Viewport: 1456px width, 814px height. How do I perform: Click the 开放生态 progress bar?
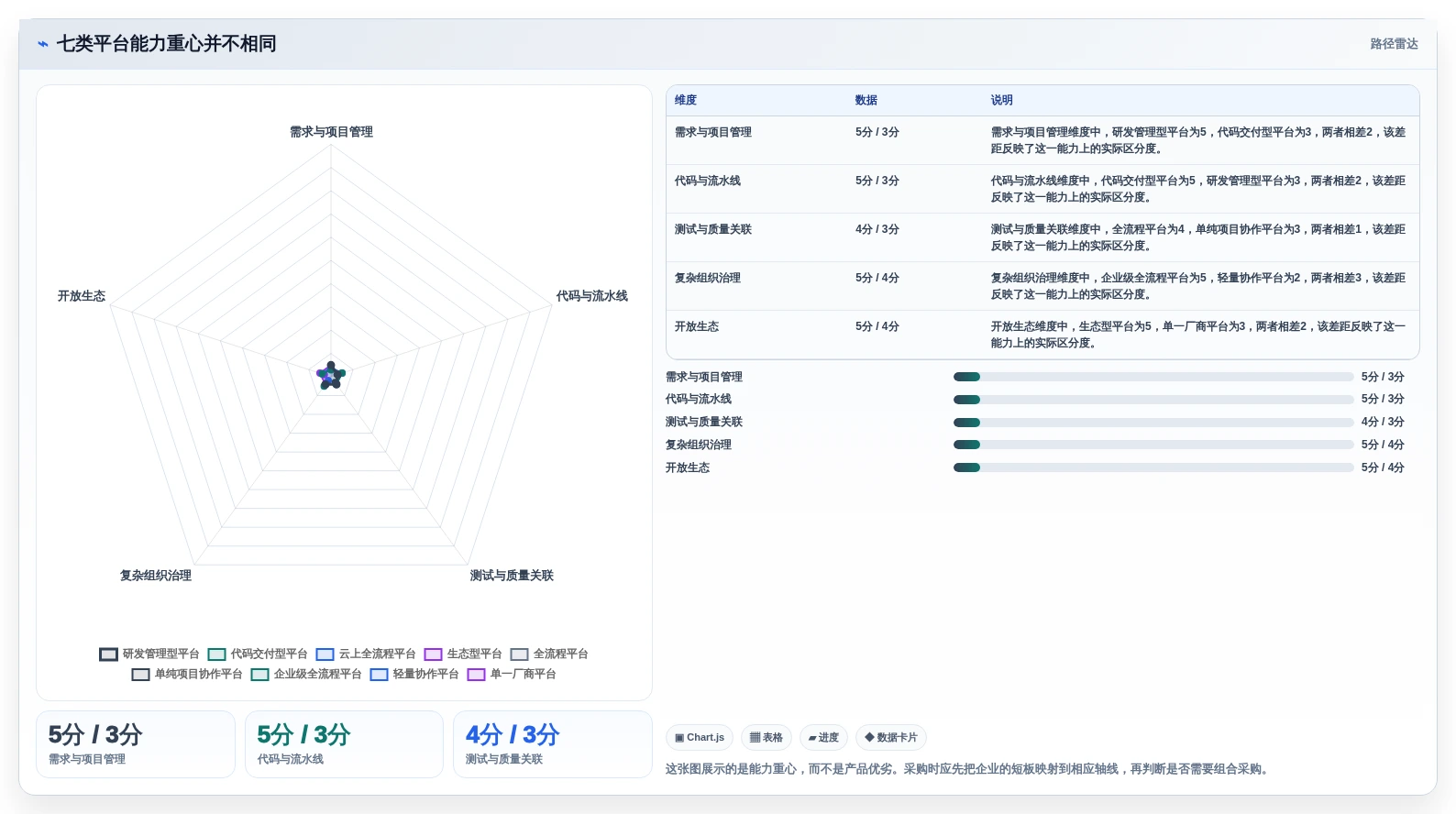[x=1153, y=467]
